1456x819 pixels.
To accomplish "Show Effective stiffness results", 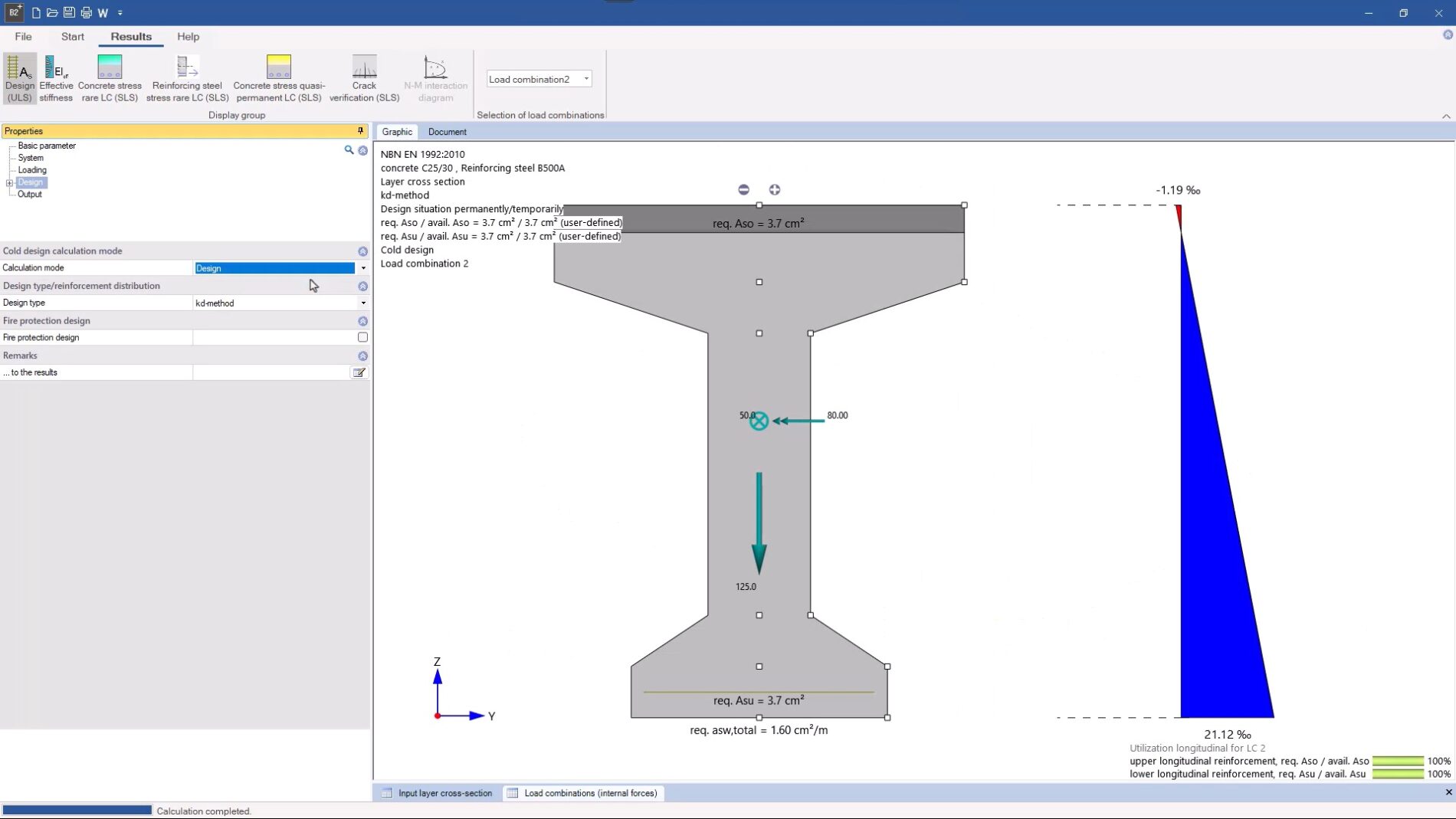I will click(x=56, y=77).
